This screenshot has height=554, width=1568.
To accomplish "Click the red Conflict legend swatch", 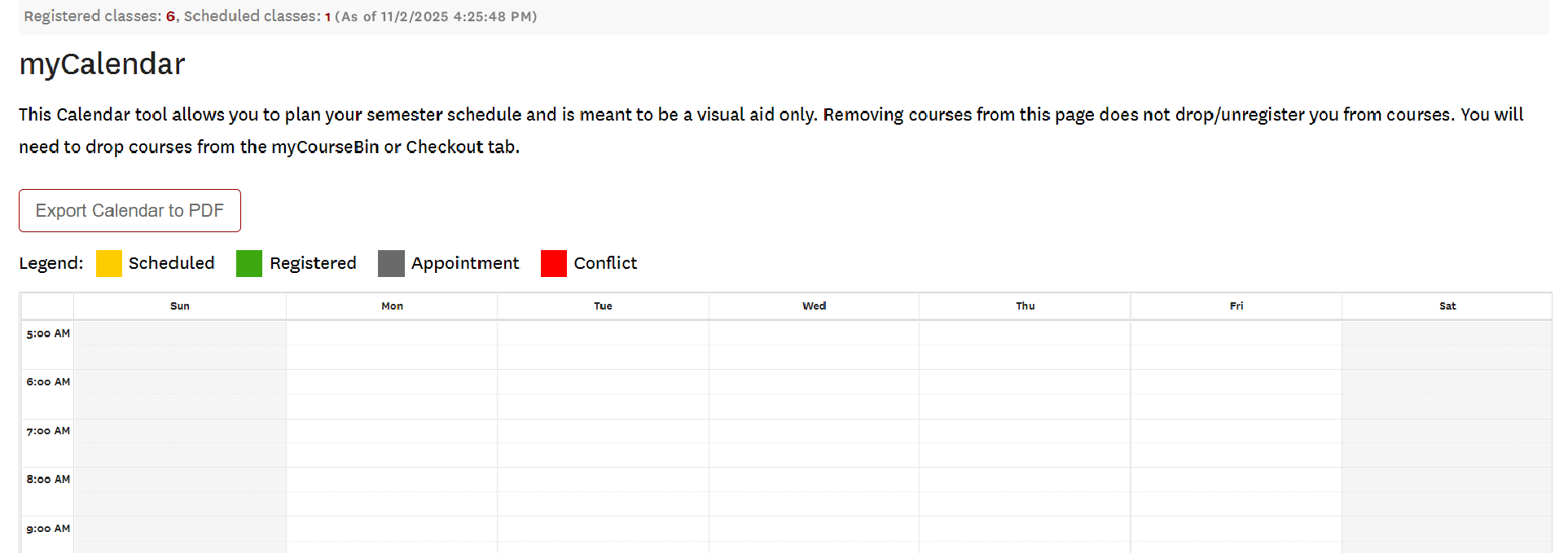I will 554,263.
